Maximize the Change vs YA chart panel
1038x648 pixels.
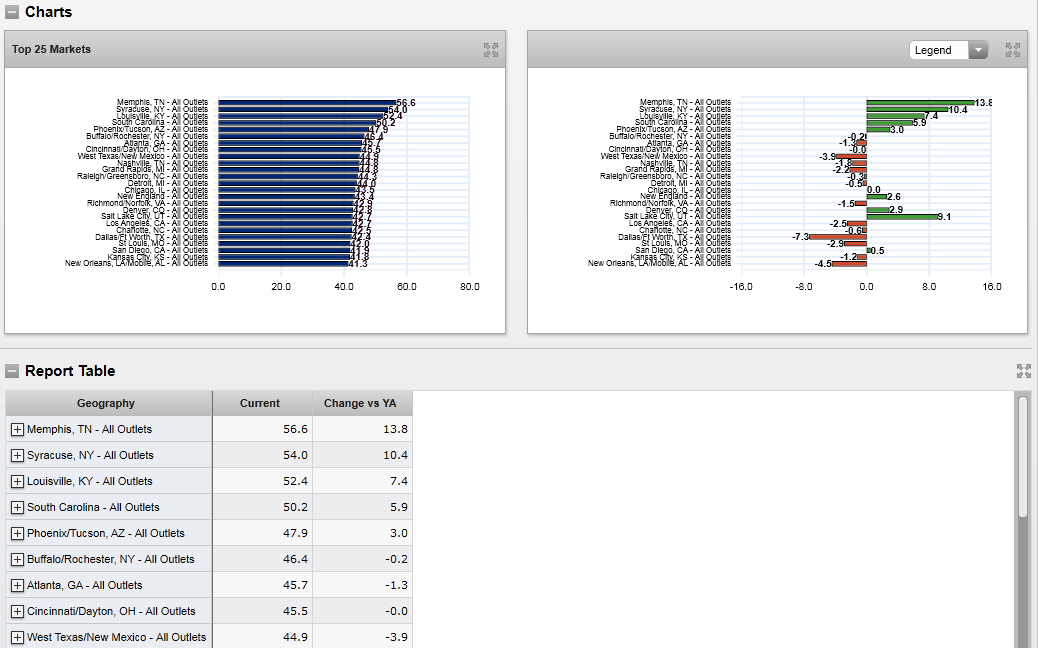1013,50
